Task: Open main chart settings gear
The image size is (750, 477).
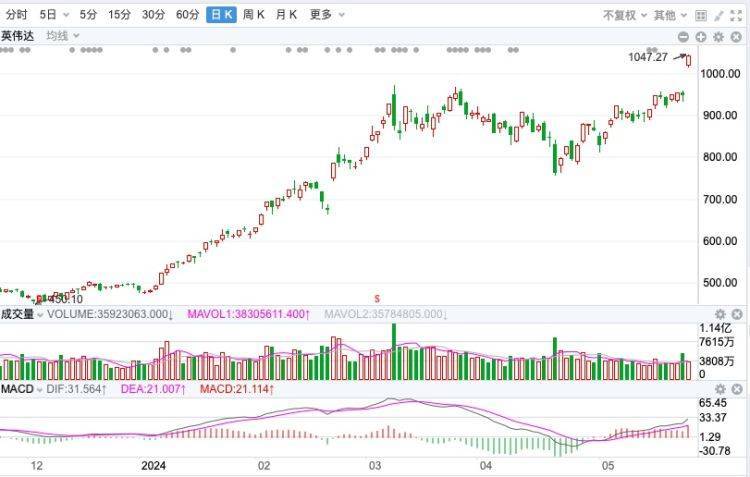Action: pyautogui.click(x=719, y=37)
